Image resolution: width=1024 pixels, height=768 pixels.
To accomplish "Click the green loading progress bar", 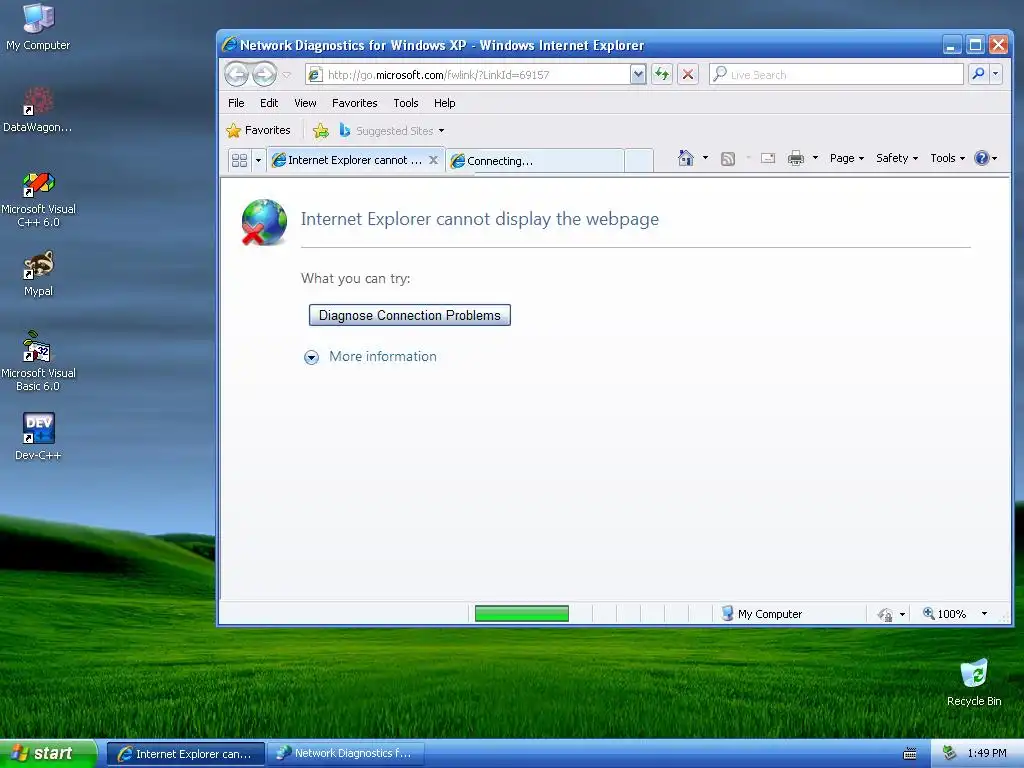I will (x=522, y=614).
